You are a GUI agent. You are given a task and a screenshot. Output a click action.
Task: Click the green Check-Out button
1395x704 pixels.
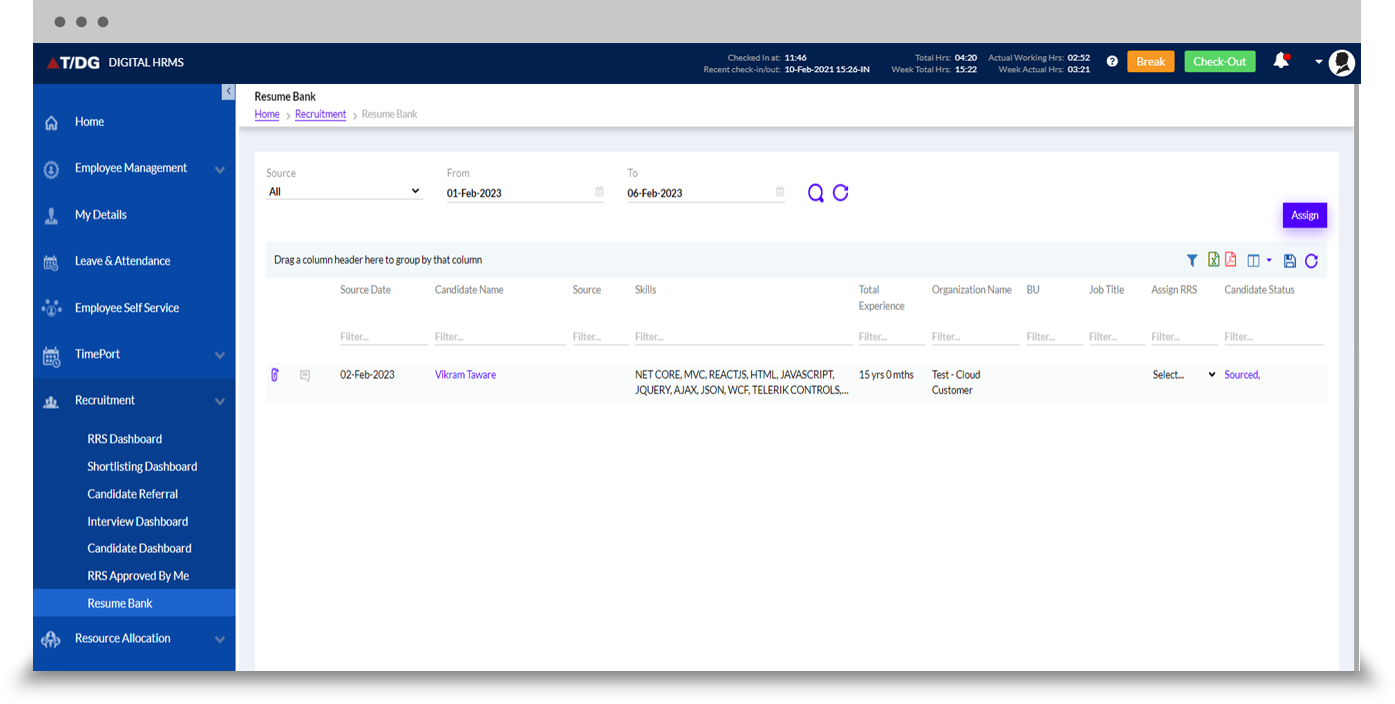tap(1220, 62)
